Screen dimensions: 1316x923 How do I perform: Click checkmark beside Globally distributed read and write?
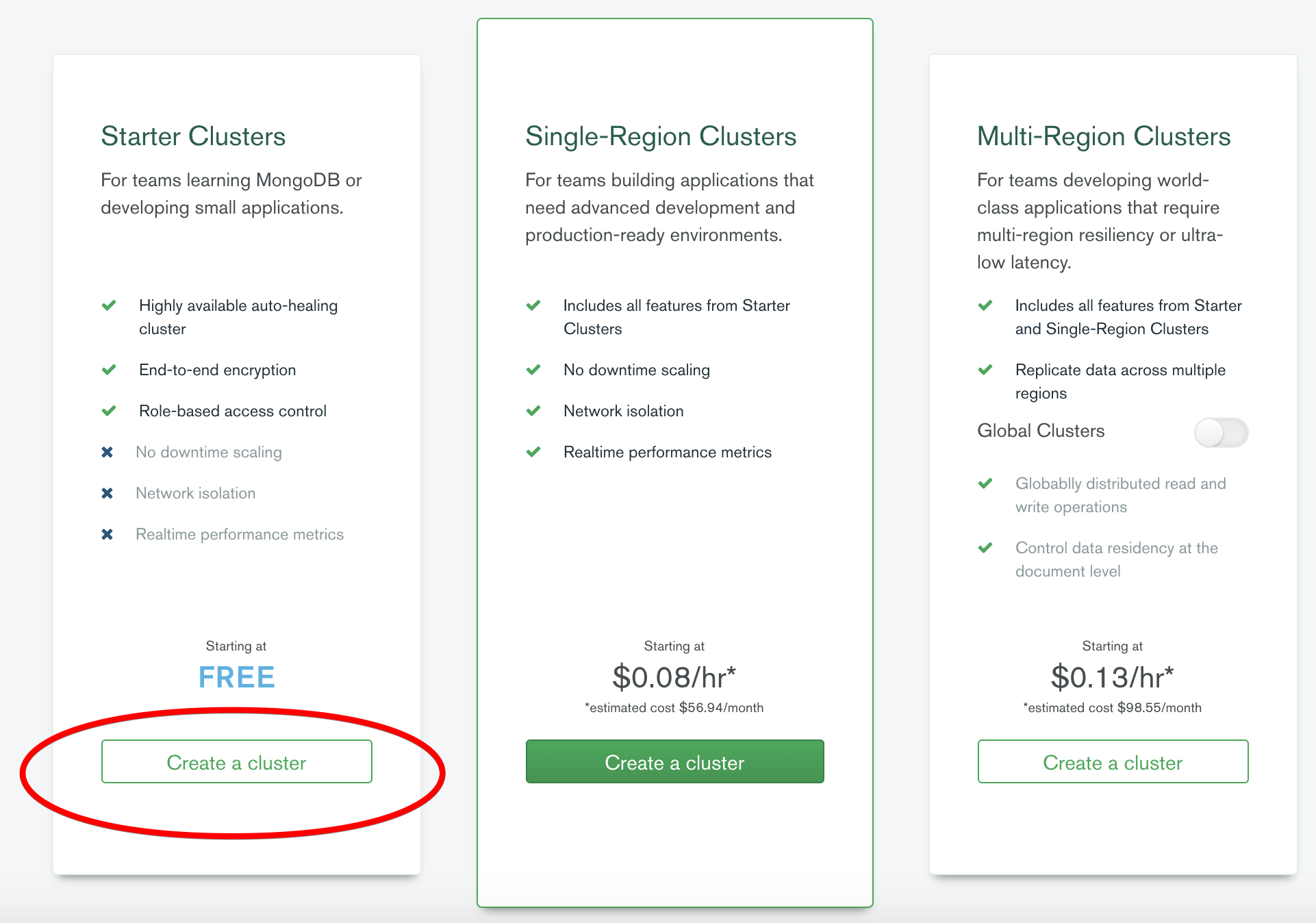[x=985, y=483]
